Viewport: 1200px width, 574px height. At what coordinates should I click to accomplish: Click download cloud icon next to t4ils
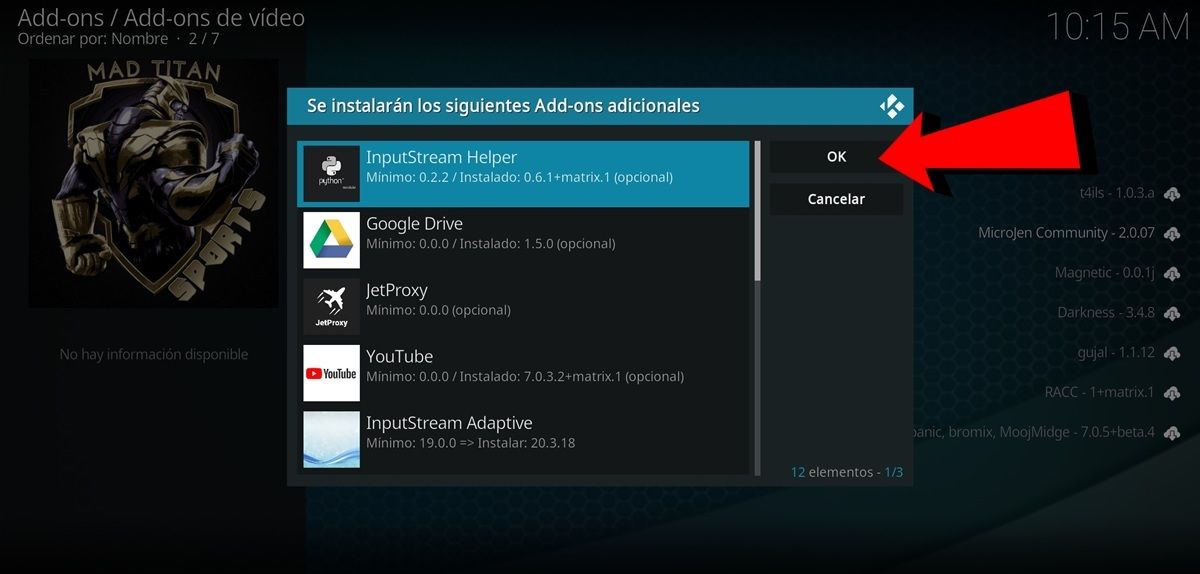(1173, 192)
